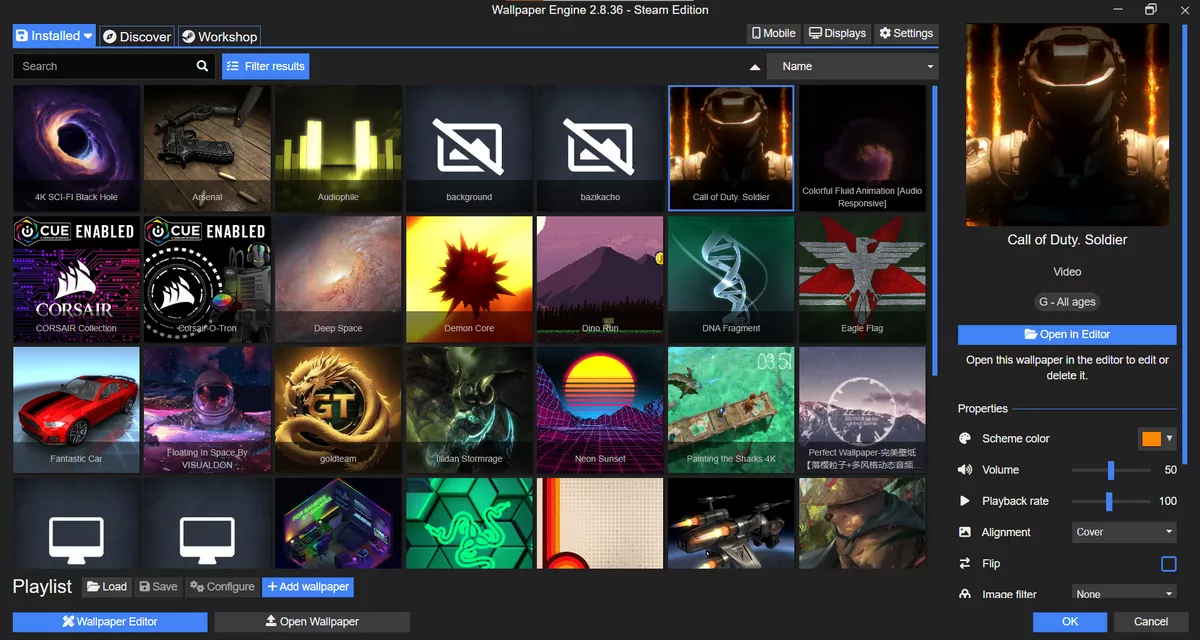The height and width of the screenshot is (640, 1200).
Task: Switch to the Discover tab
Action: coord(137,36)
